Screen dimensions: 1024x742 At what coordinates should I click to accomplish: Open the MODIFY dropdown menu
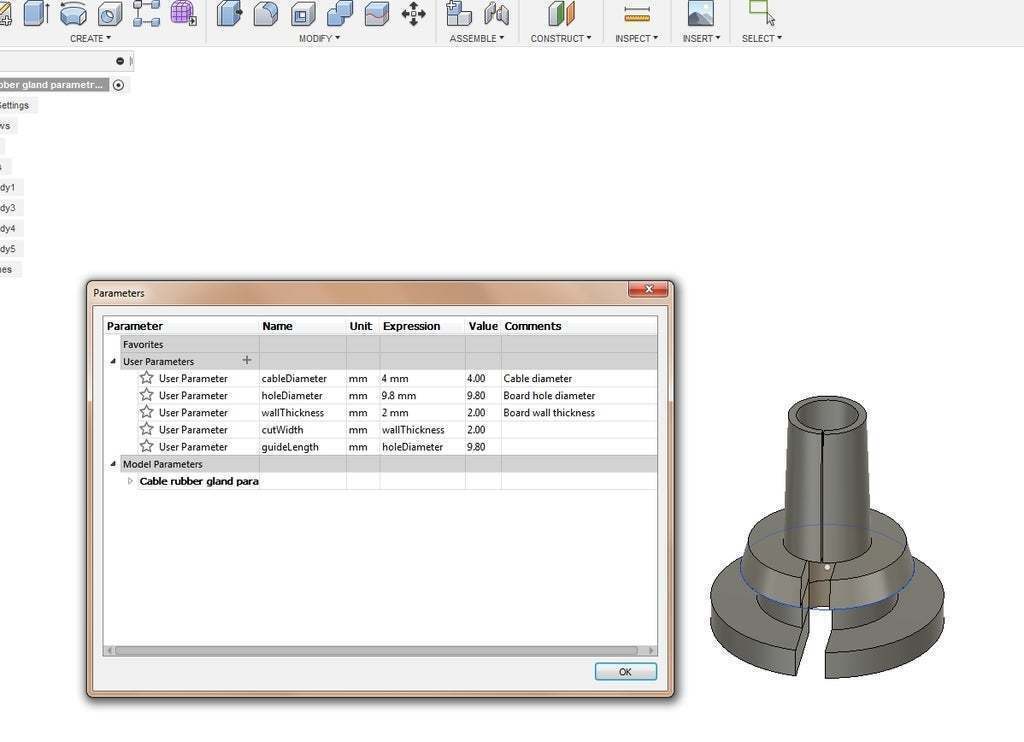click(x=319, y=39)
